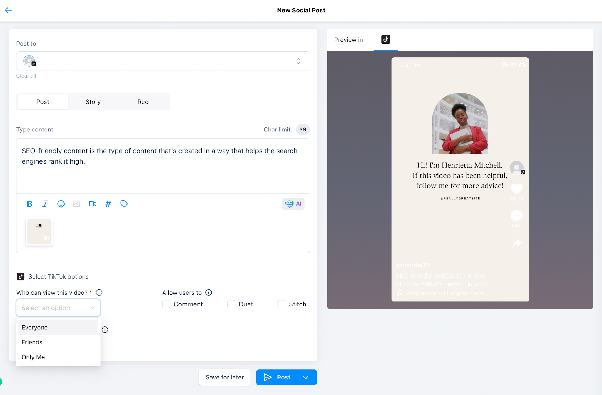Switch to the Story tab
Screen dimensions: 602x395
coord(93,102)
